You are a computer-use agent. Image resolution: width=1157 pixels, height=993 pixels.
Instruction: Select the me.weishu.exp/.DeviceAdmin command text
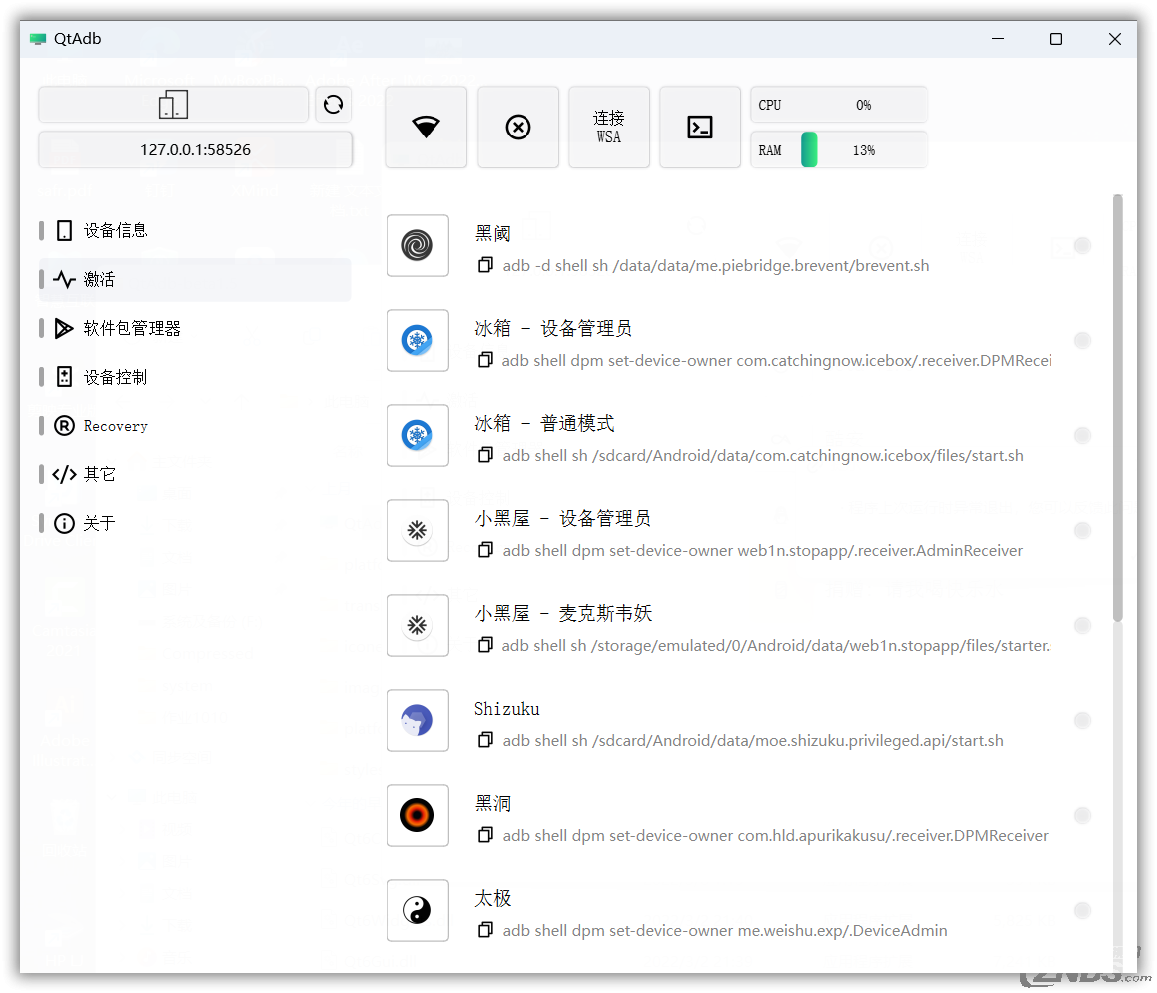tap(725, 931)
